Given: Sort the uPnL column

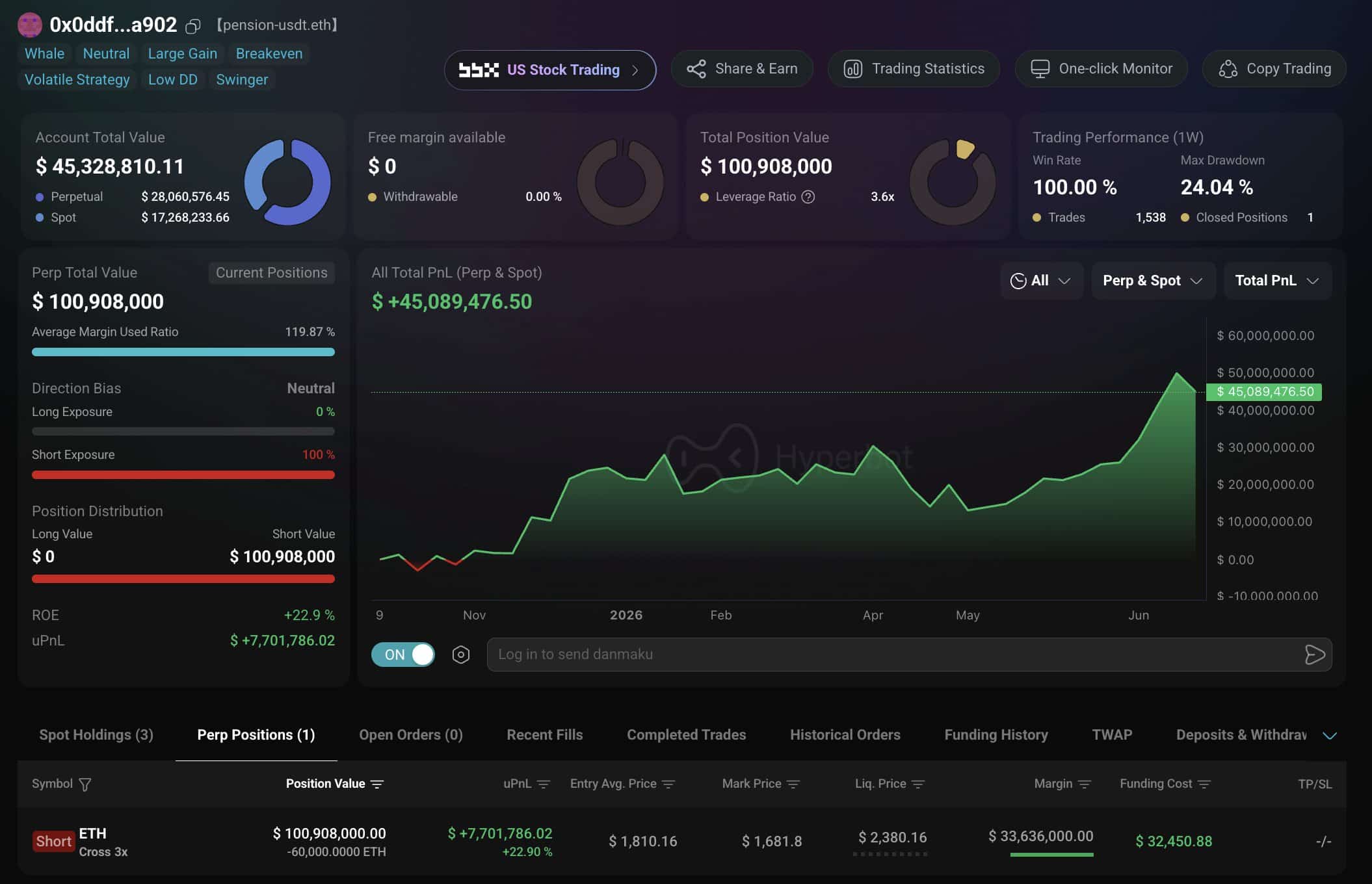Looking at the screenshot, I should 544,785.
